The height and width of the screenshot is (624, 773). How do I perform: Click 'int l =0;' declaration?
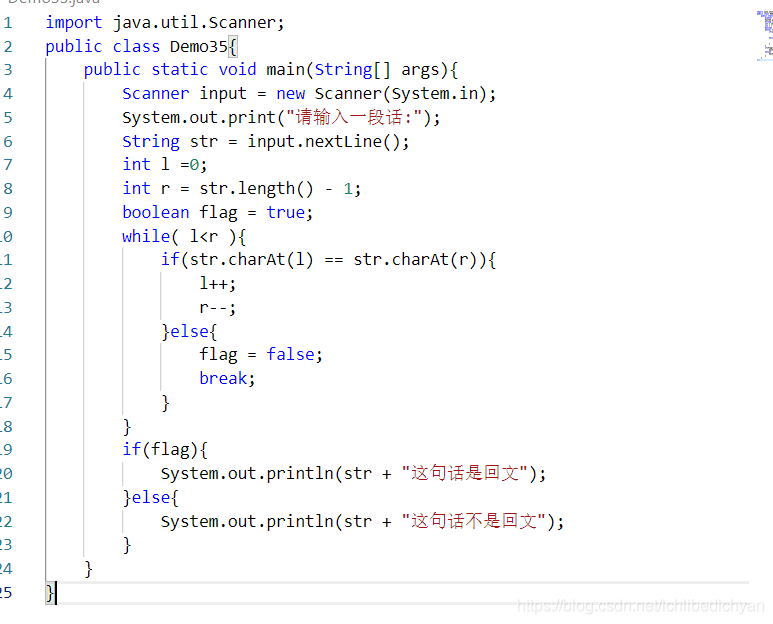click(165, 165)
